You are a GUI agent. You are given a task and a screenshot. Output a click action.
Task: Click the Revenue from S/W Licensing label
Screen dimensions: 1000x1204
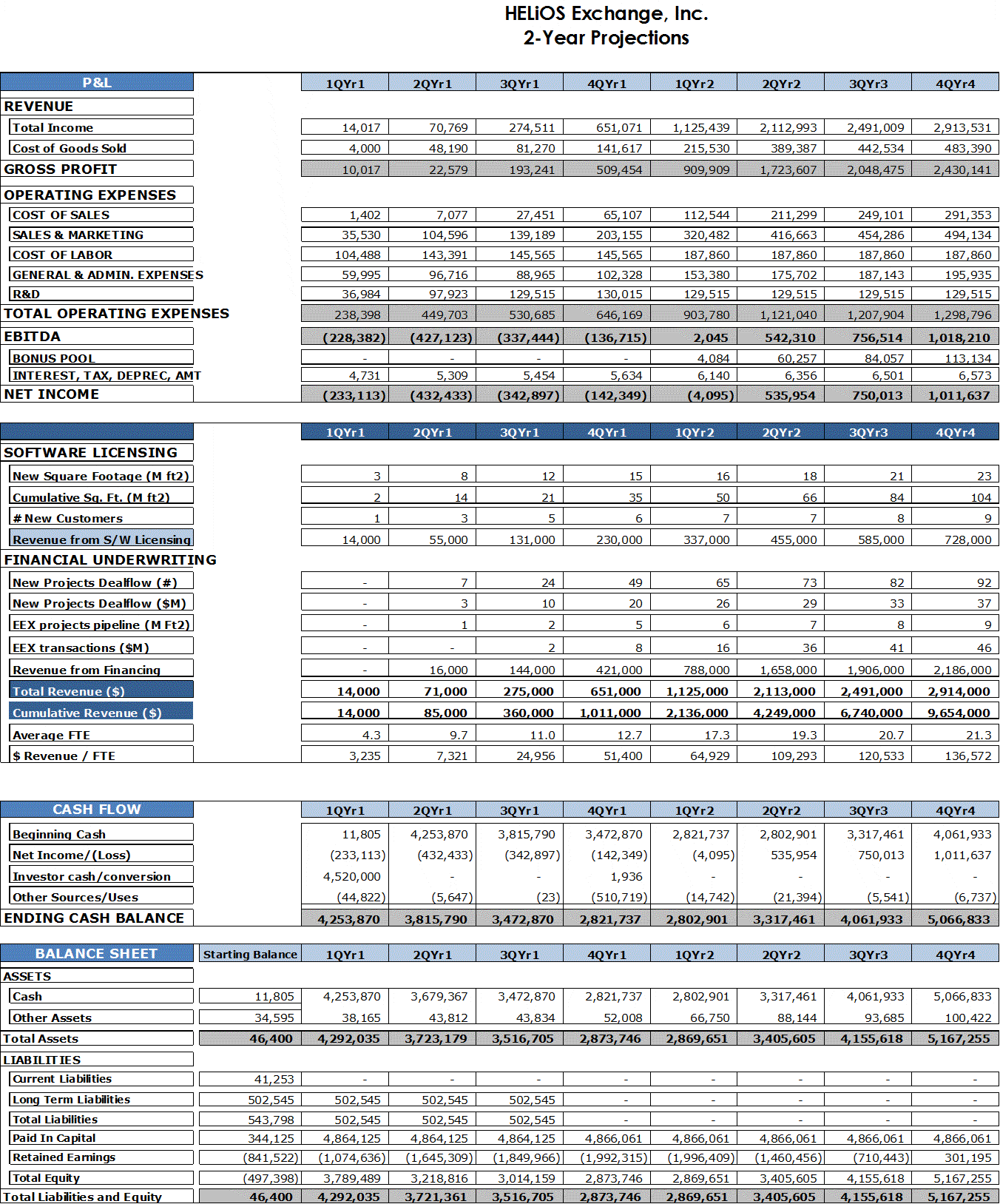pyautogui.click(x=101, y=539)
